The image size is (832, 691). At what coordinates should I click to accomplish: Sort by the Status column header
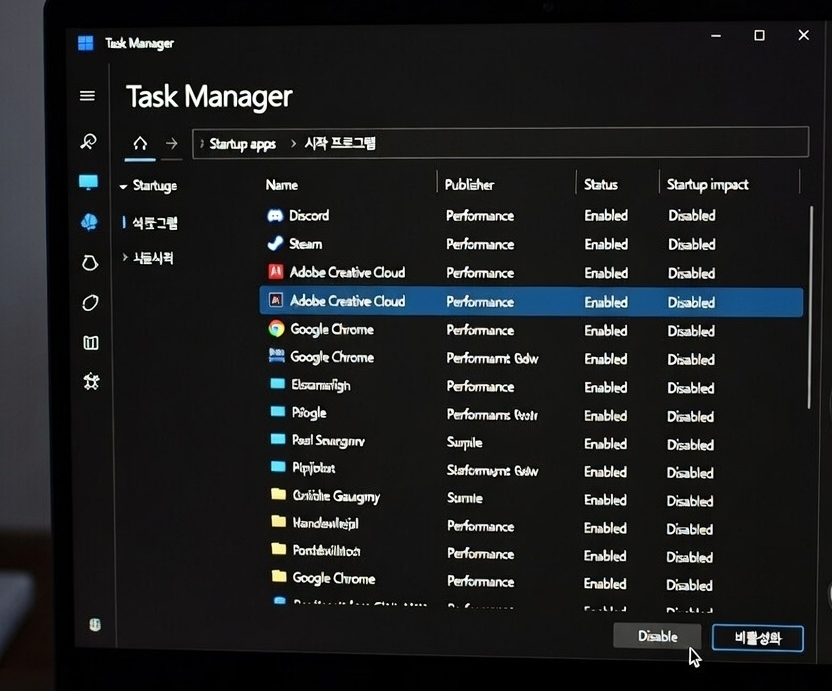pyautogui.click(x=601, y=185)
